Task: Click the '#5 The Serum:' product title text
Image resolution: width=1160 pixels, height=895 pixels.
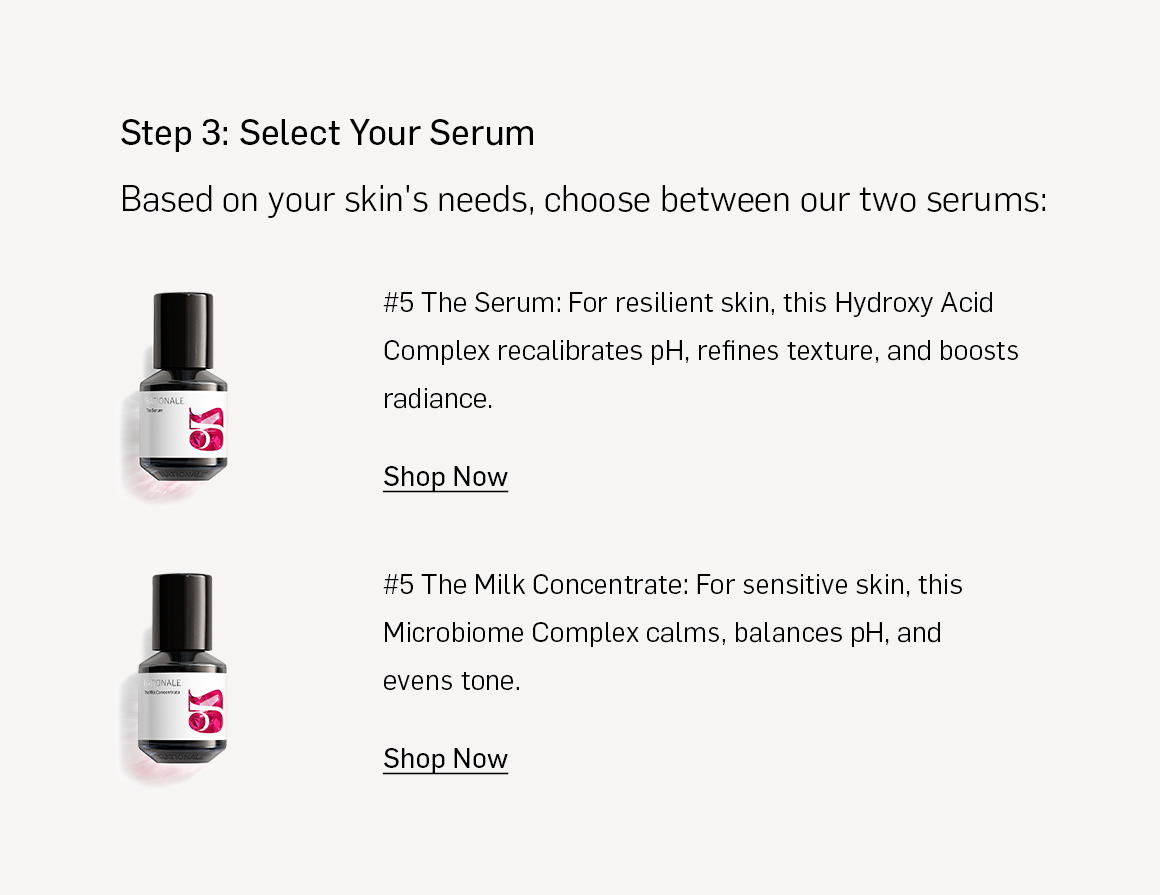Action: [x=473, y=303]
